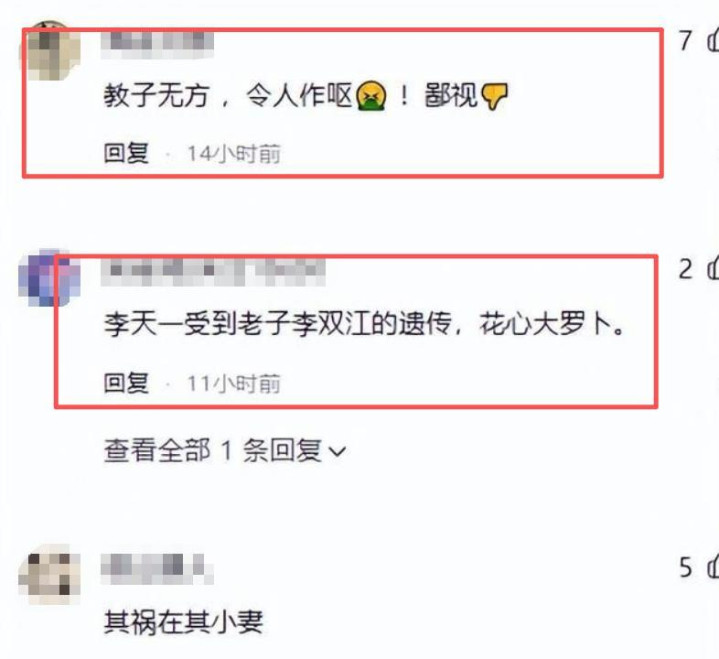The width and height of the screenshot is (719, 659).
Task: Click the 14小时前 timestamp
Action: coord(234,154)
